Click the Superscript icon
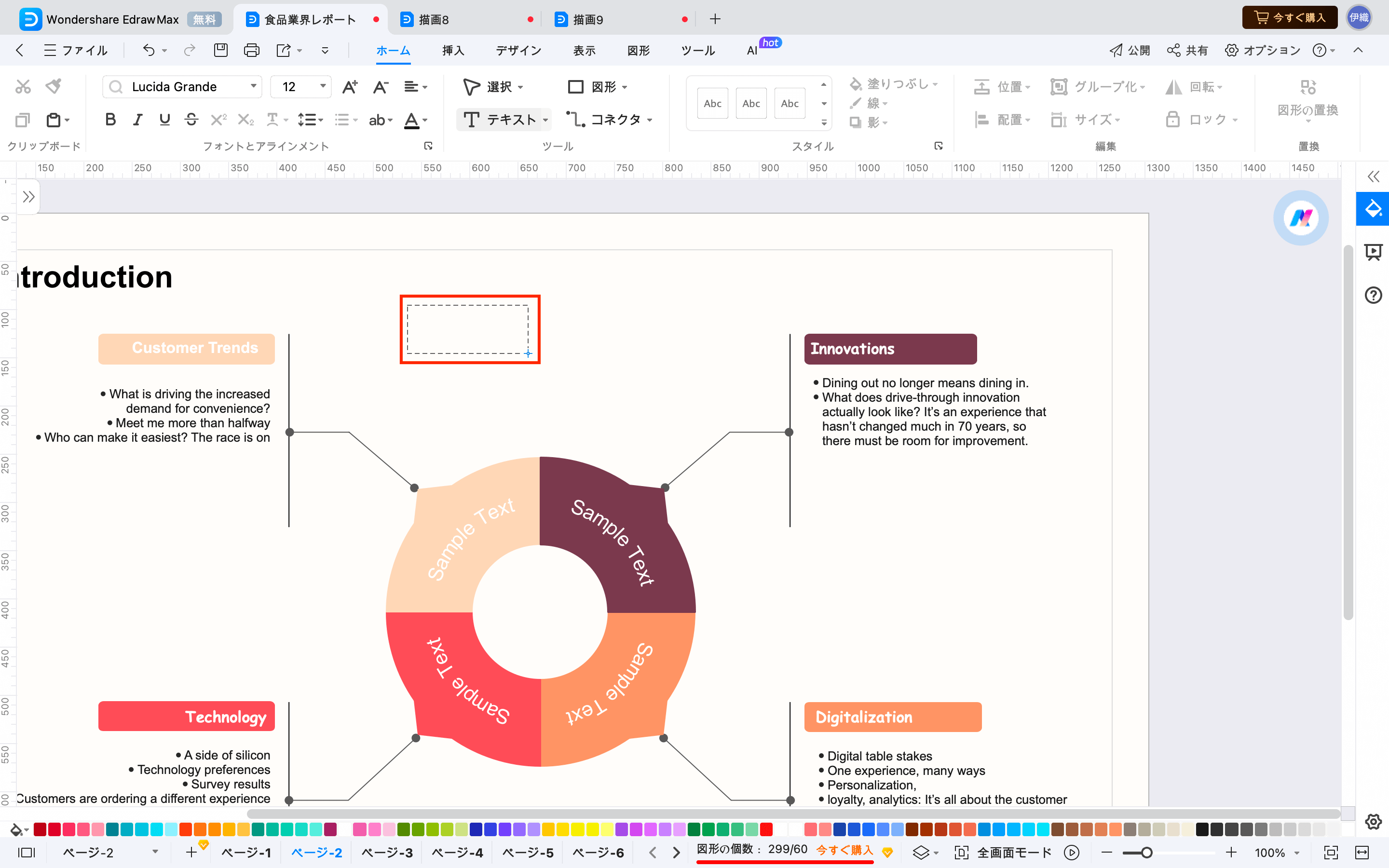This screenshot has height=868, width=1389. (218, 120)
